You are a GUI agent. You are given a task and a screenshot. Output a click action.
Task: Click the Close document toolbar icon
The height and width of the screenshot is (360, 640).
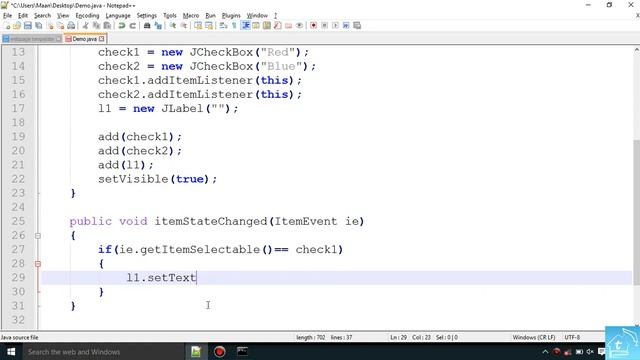click(x=50, y=26)
